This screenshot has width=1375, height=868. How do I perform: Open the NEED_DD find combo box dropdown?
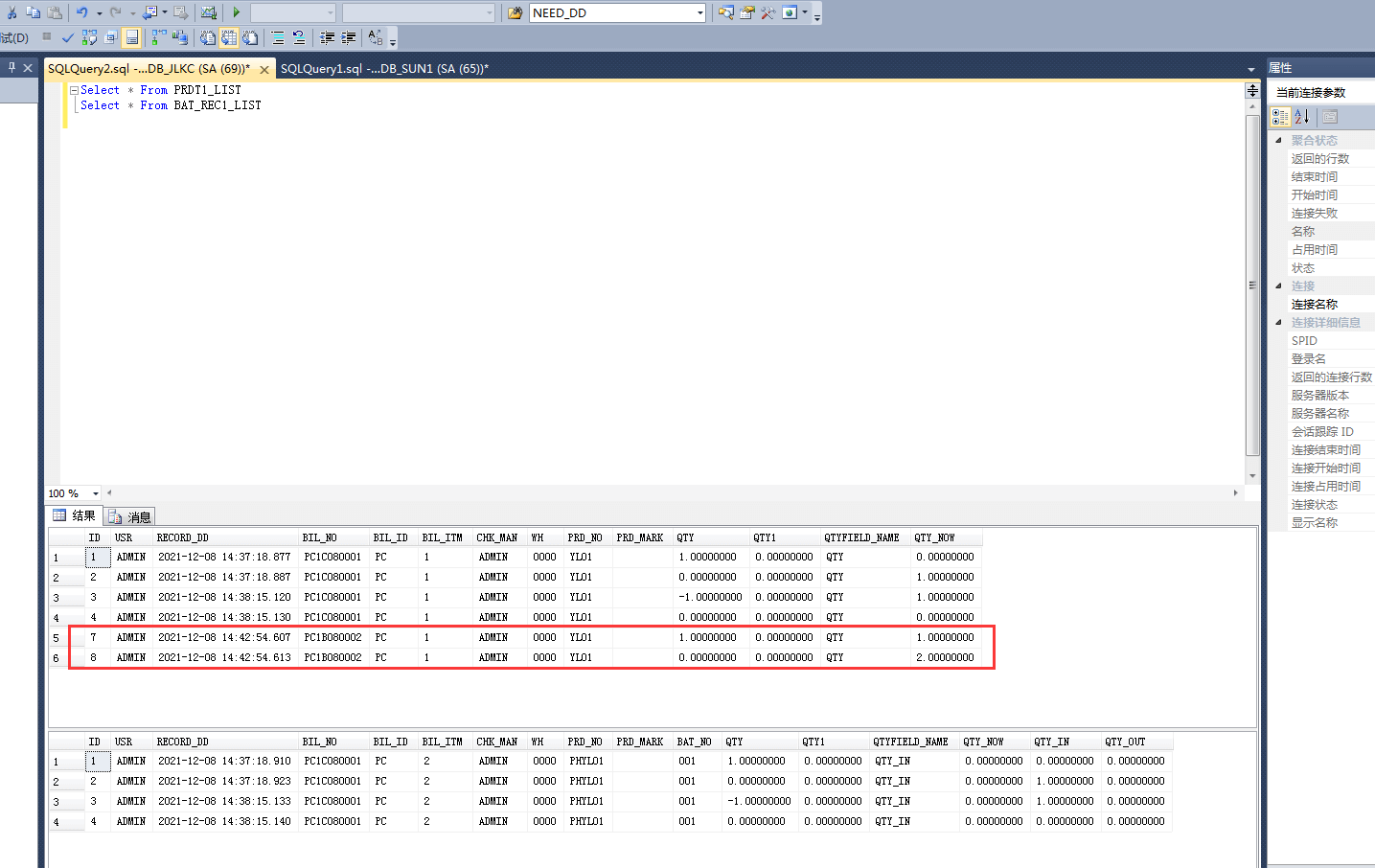click(x=700, y=13)
